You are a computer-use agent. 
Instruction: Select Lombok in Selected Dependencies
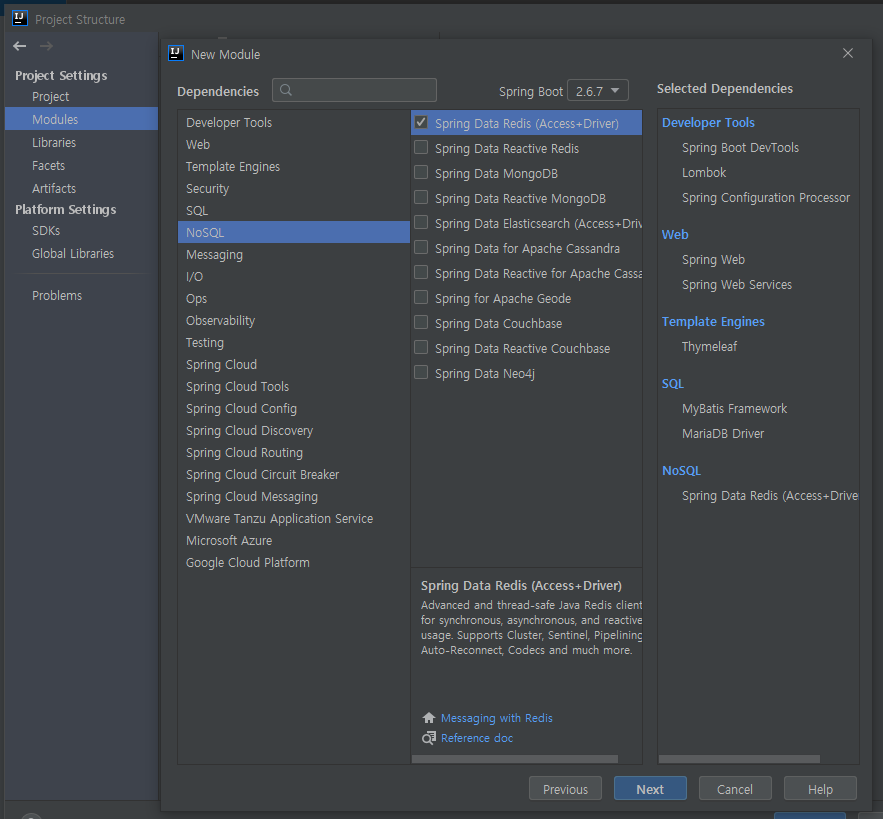[x=704, y=172]
